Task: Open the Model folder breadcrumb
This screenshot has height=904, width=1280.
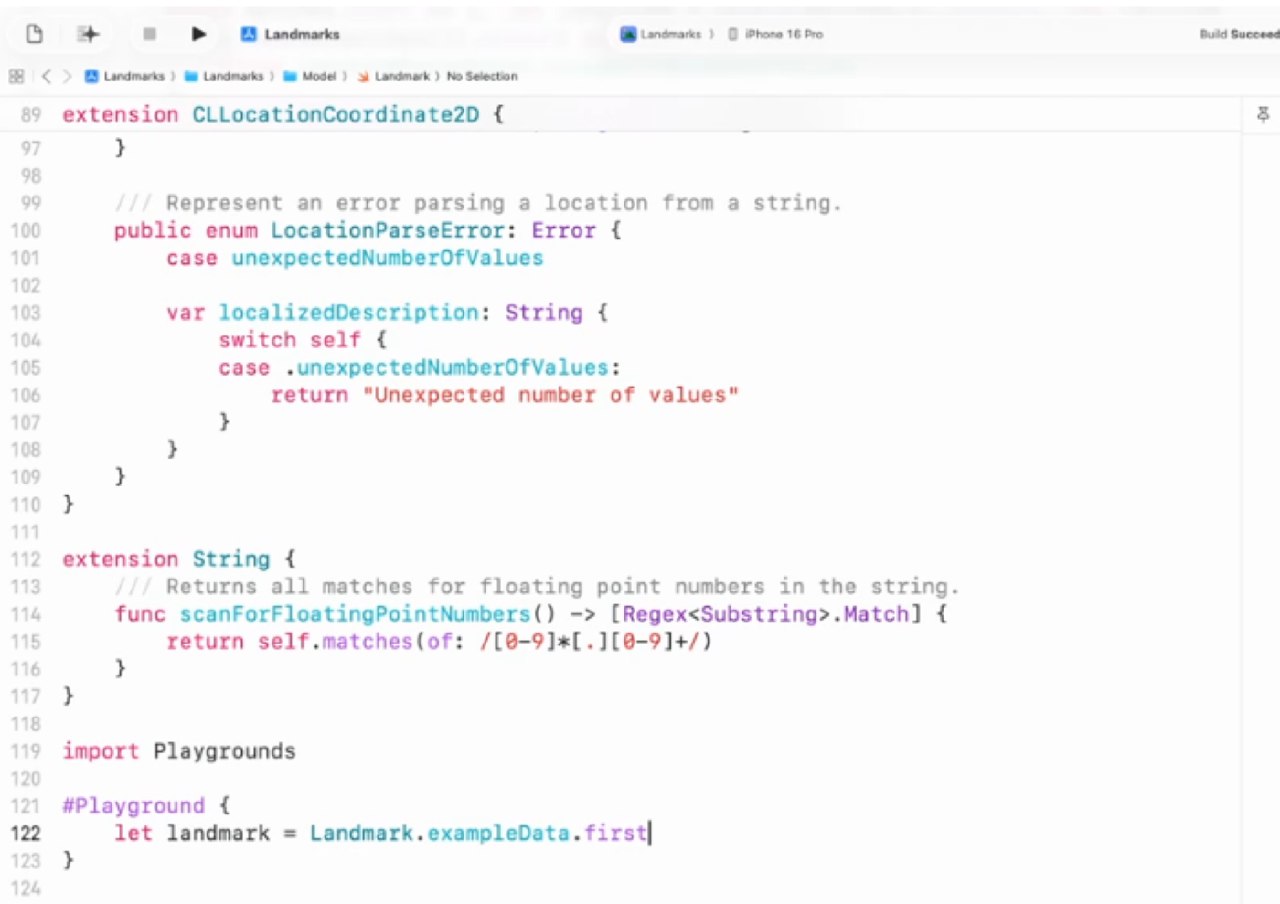Action: (318, 76)
